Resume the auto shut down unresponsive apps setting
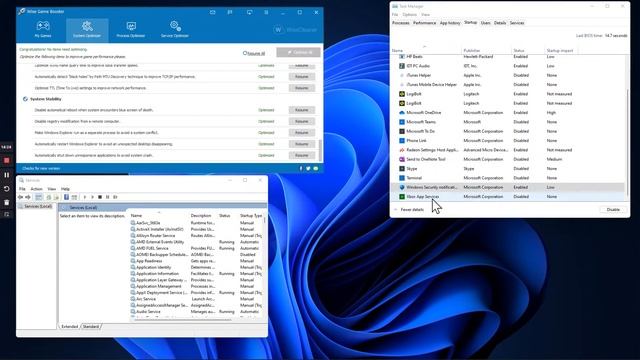The image size is (640, 360). point(302,155)
